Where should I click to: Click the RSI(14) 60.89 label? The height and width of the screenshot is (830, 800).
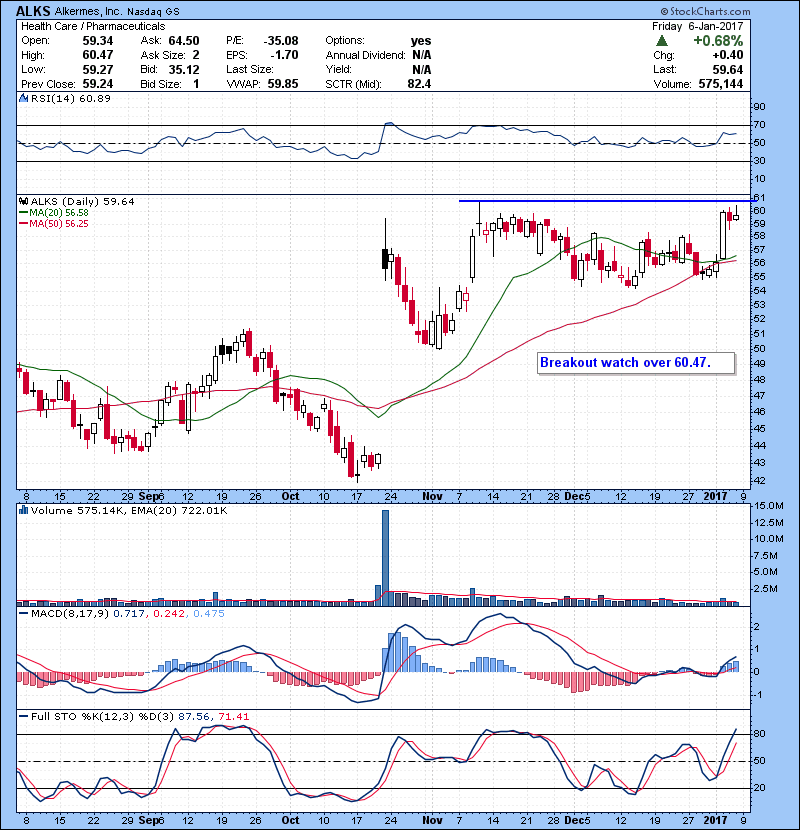pyautogui.click(x=70, y=98)
